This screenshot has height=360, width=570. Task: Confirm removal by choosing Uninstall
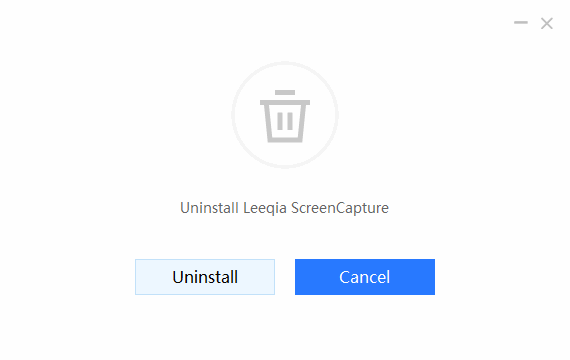click(205, 277)
